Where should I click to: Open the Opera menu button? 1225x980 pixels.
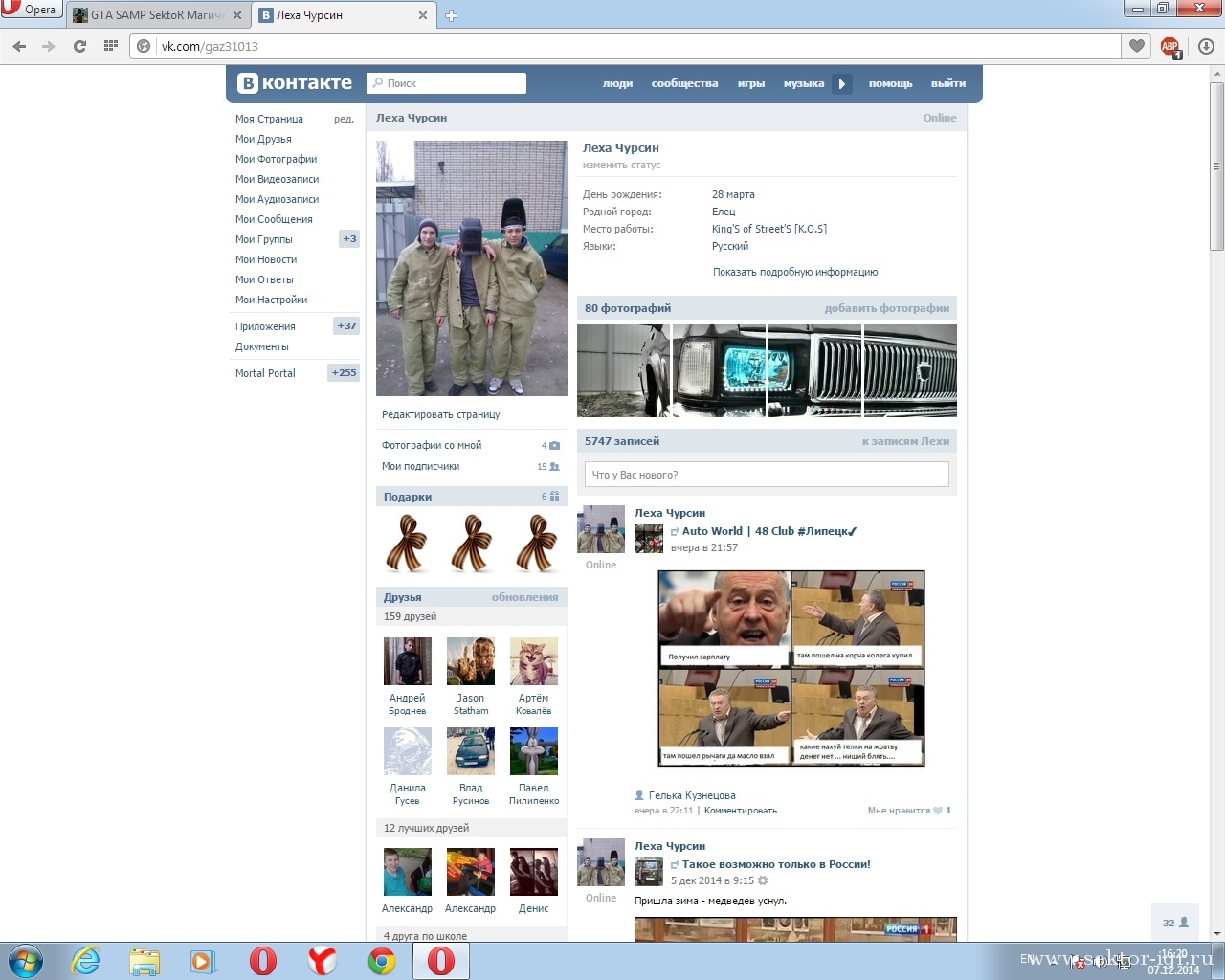tap(31, 10)
